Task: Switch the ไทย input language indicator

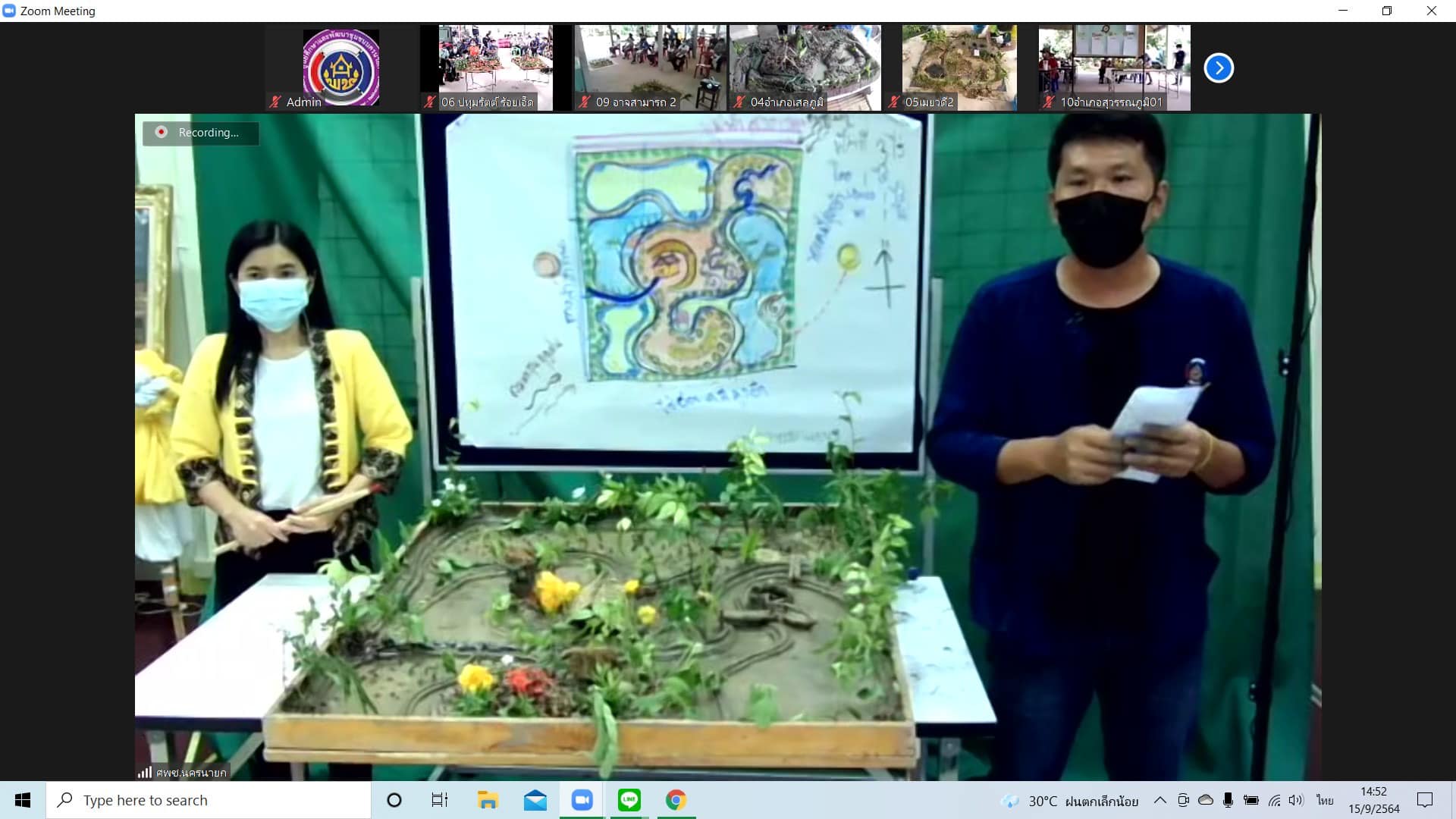Action: pyautogui.click(x=1325, y=800)
